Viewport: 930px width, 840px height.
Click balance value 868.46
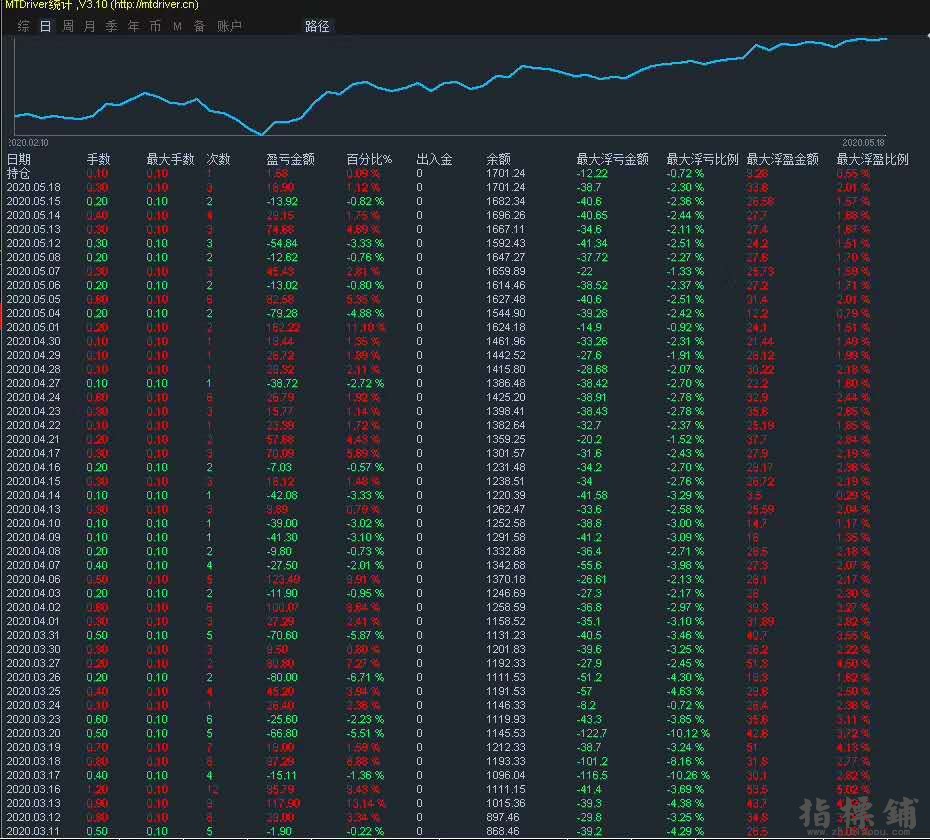[503, 831]
